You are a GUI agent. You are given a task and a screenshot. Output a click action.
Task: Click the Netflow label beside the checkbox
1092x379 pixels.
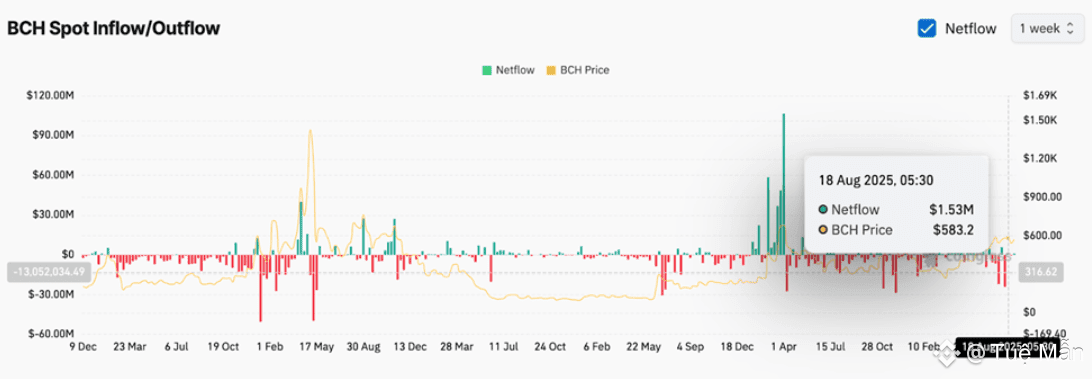point(970,29)
